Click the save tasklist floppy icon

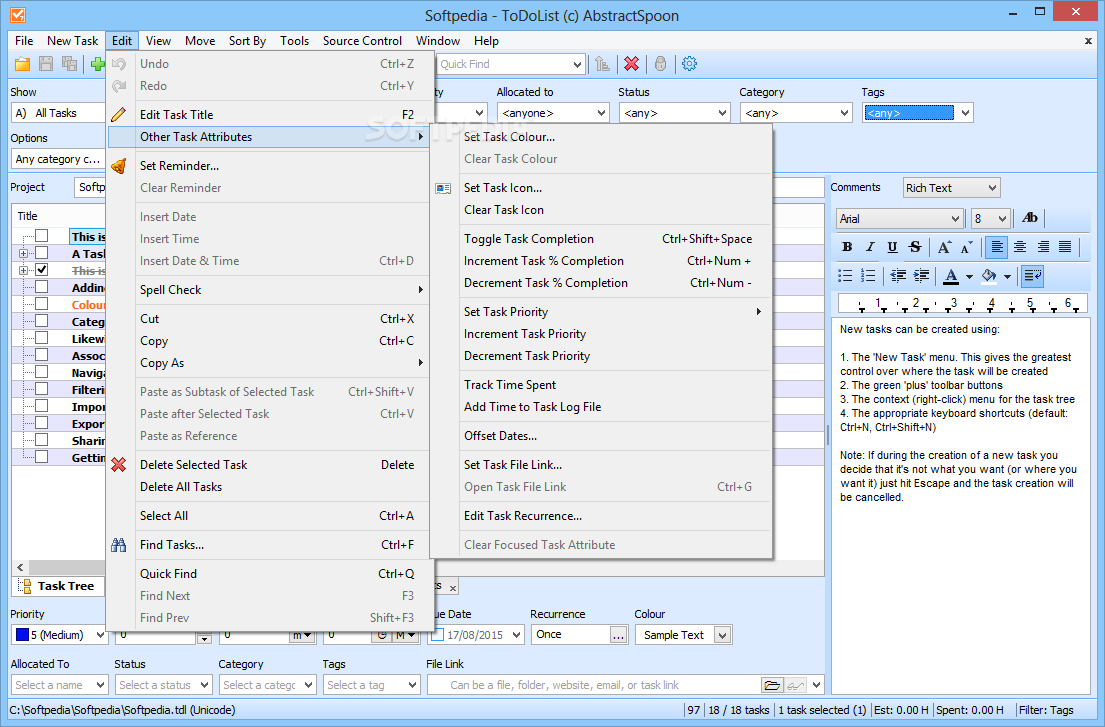[46, 64]
